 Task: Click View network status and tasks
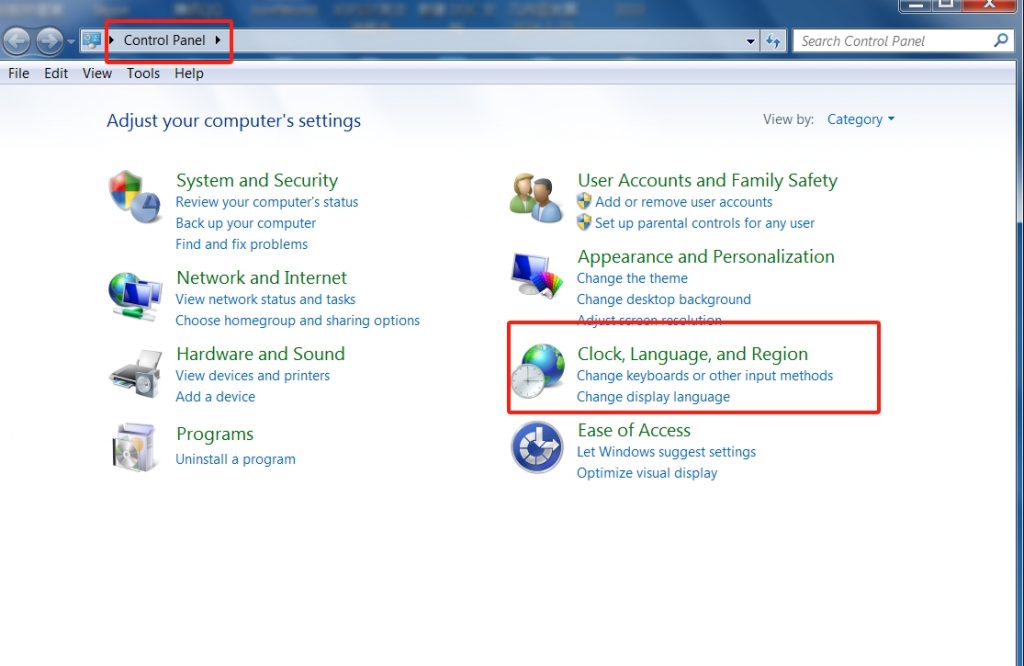click(265, 299)
